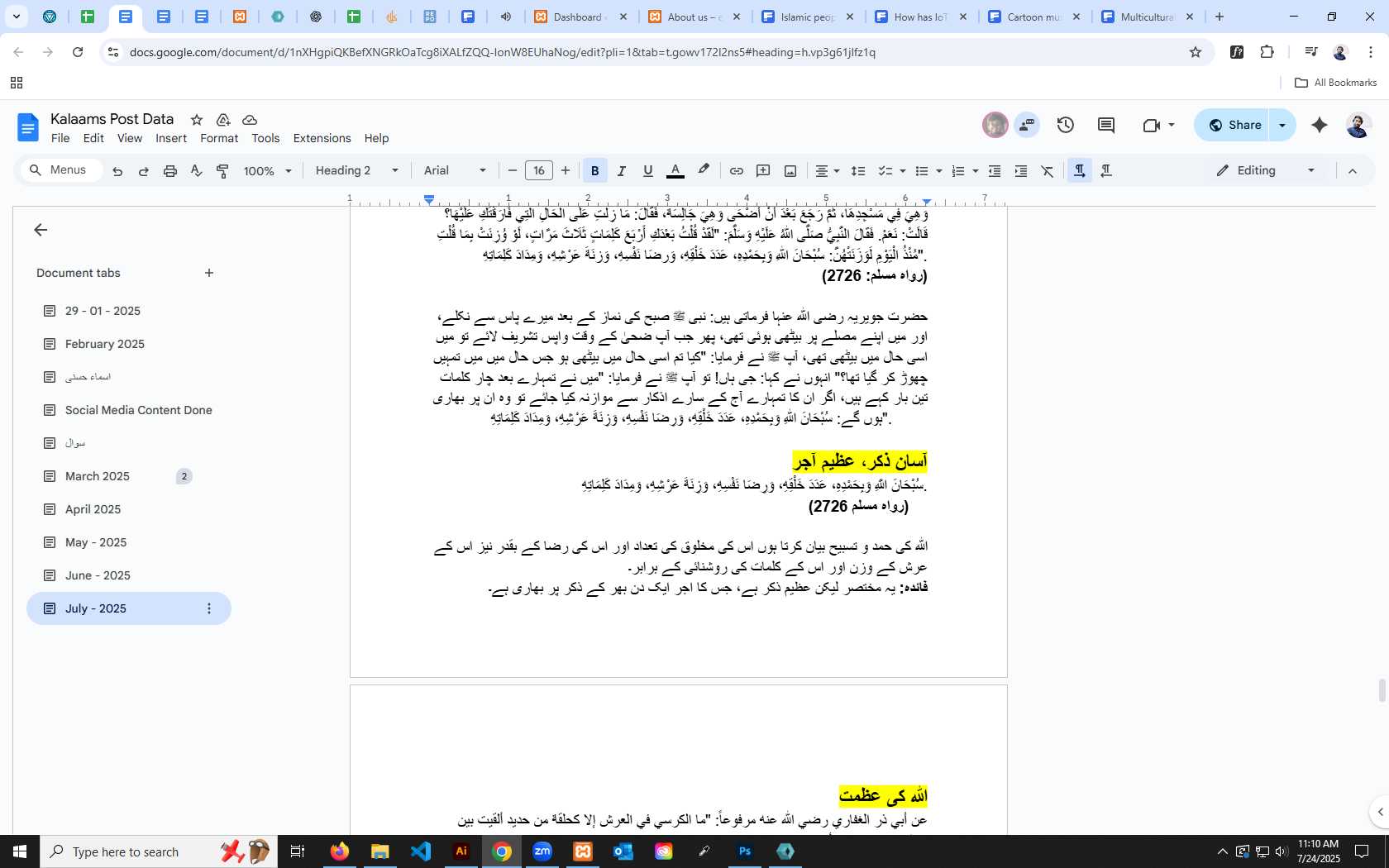
Task: Open the Windows Start menu
Action: coord(20,851)
